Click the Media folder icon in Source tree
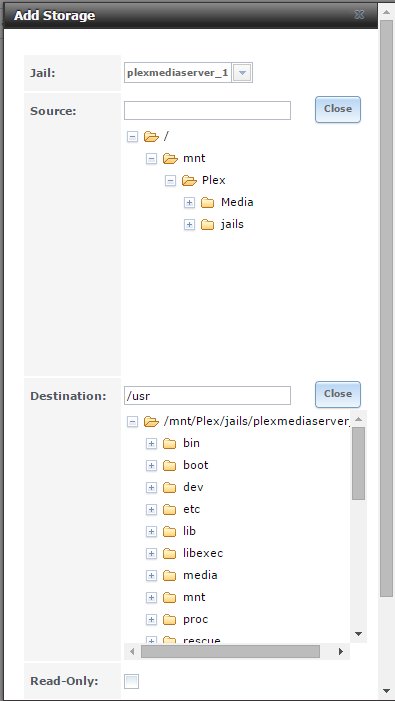Image resolution: width=395 pixels, height=701 pixels. [207, 203]
